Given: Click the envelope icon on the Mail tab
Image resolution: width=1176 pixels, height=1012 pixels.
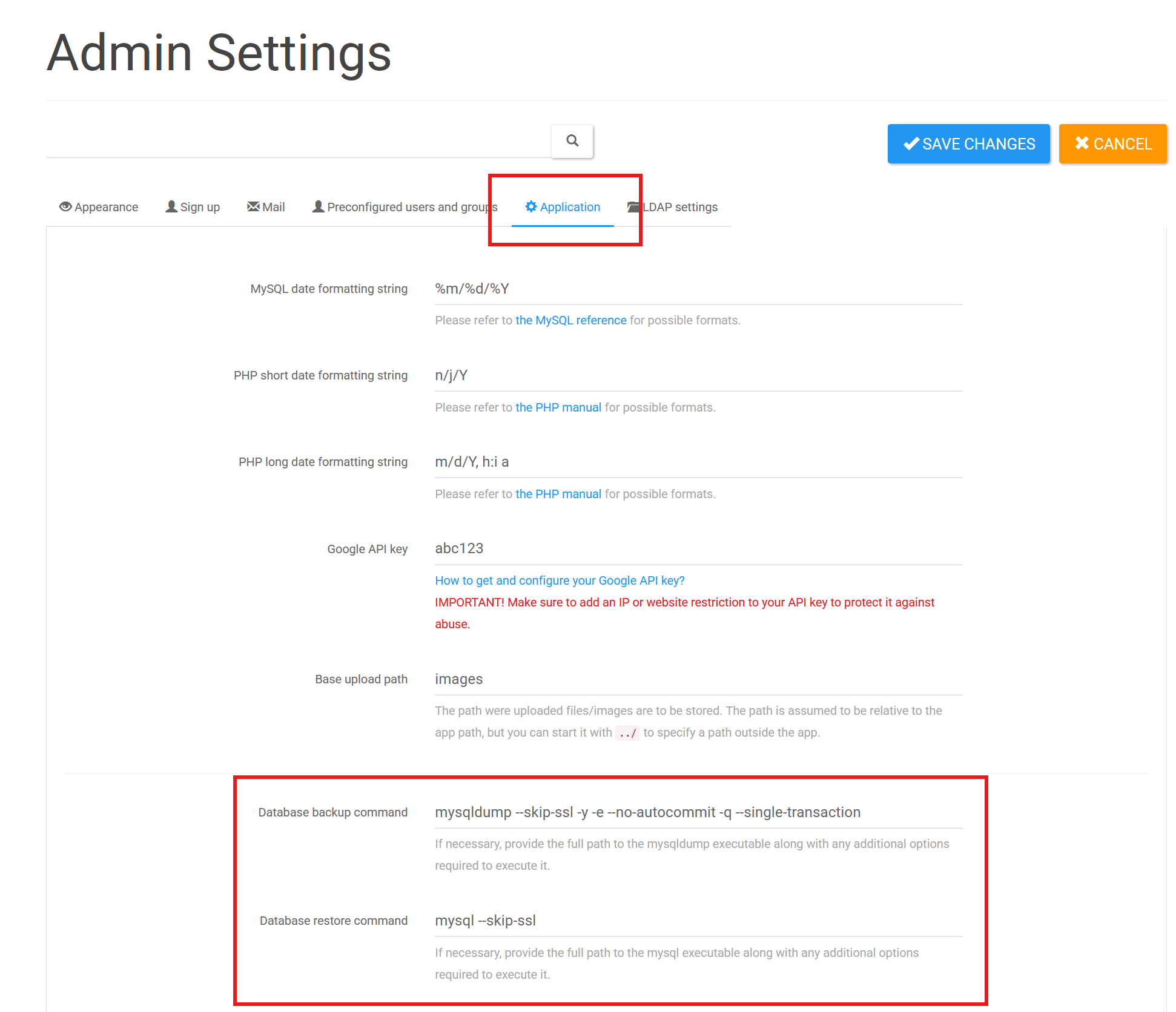Looking at the screenshot, I should tap(253, 206).
